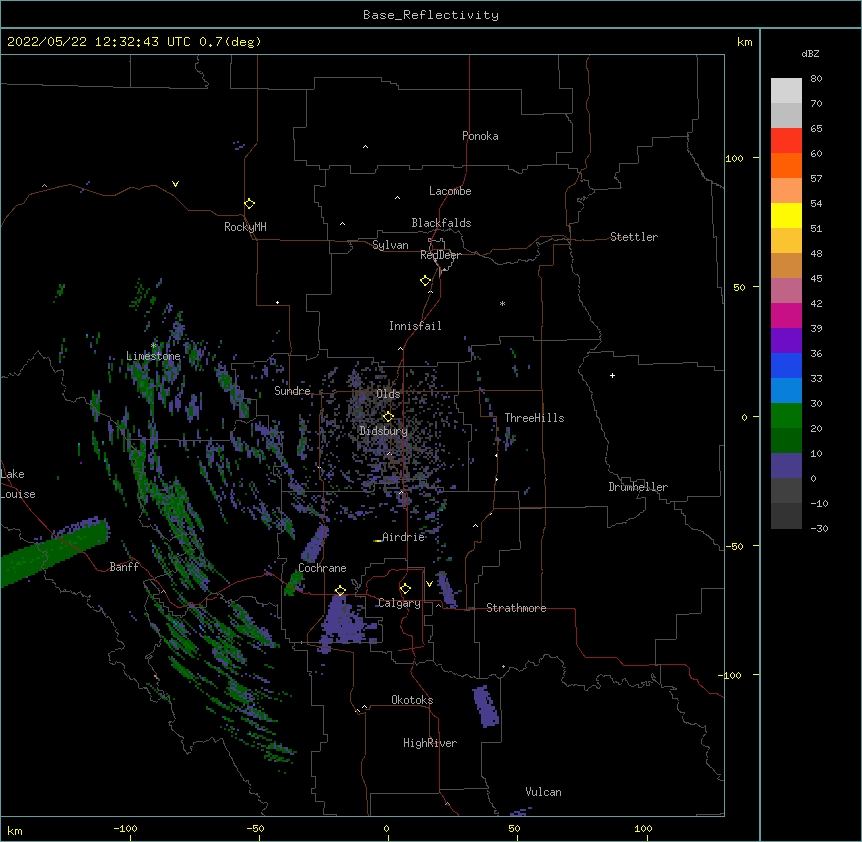Click the dBZ legend heading
The image size is (862, 842).
[810, 53]
